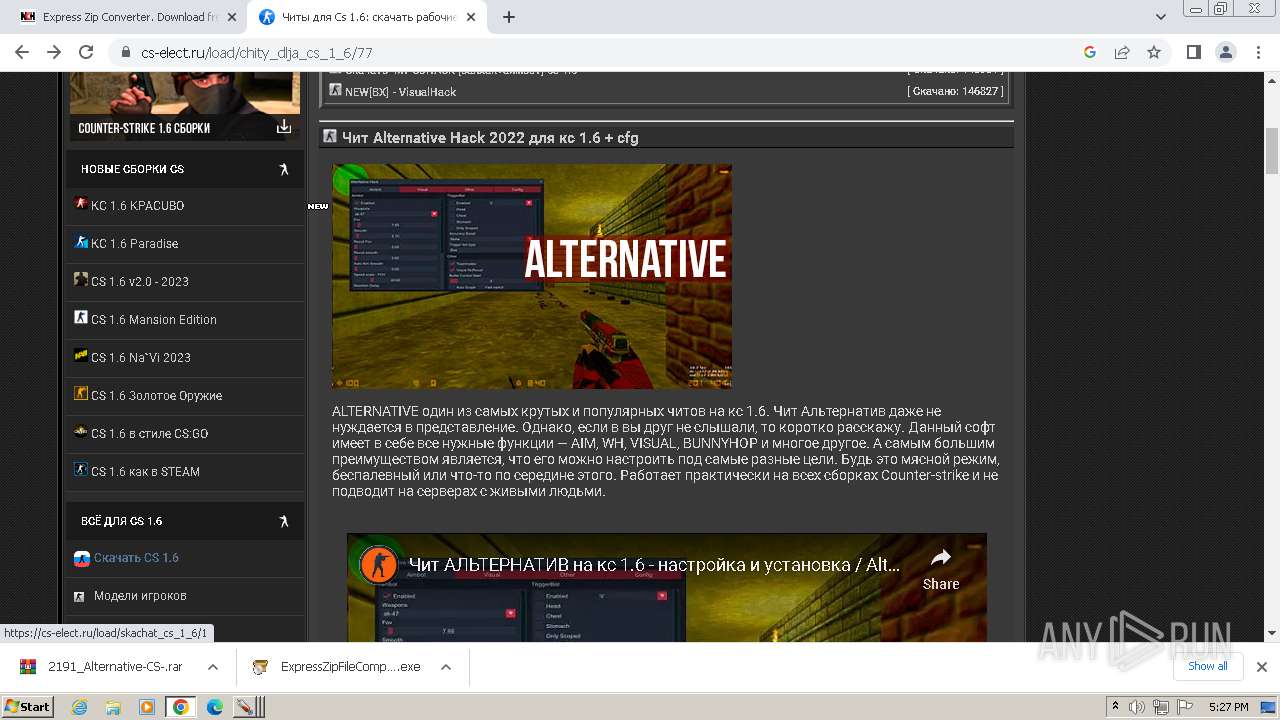
Task: Switch to Читы для Cs 1.6 tab
Action: [x=368, y=17]
